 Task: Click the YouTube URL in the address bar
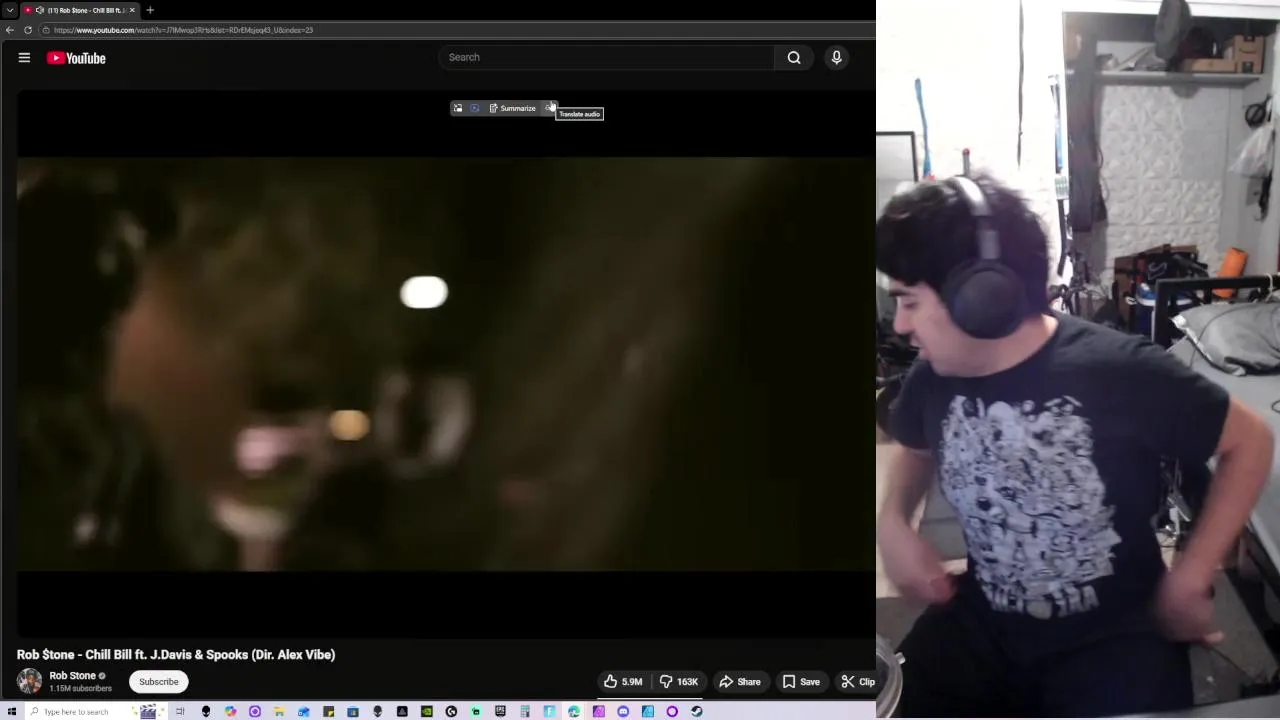coord(184,30)
